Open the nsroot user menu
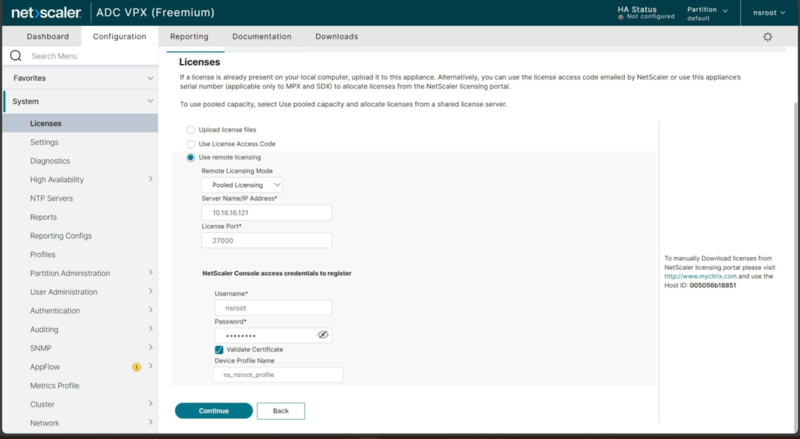This screenshot has height=439, width=800. click(x=769, y=13)
